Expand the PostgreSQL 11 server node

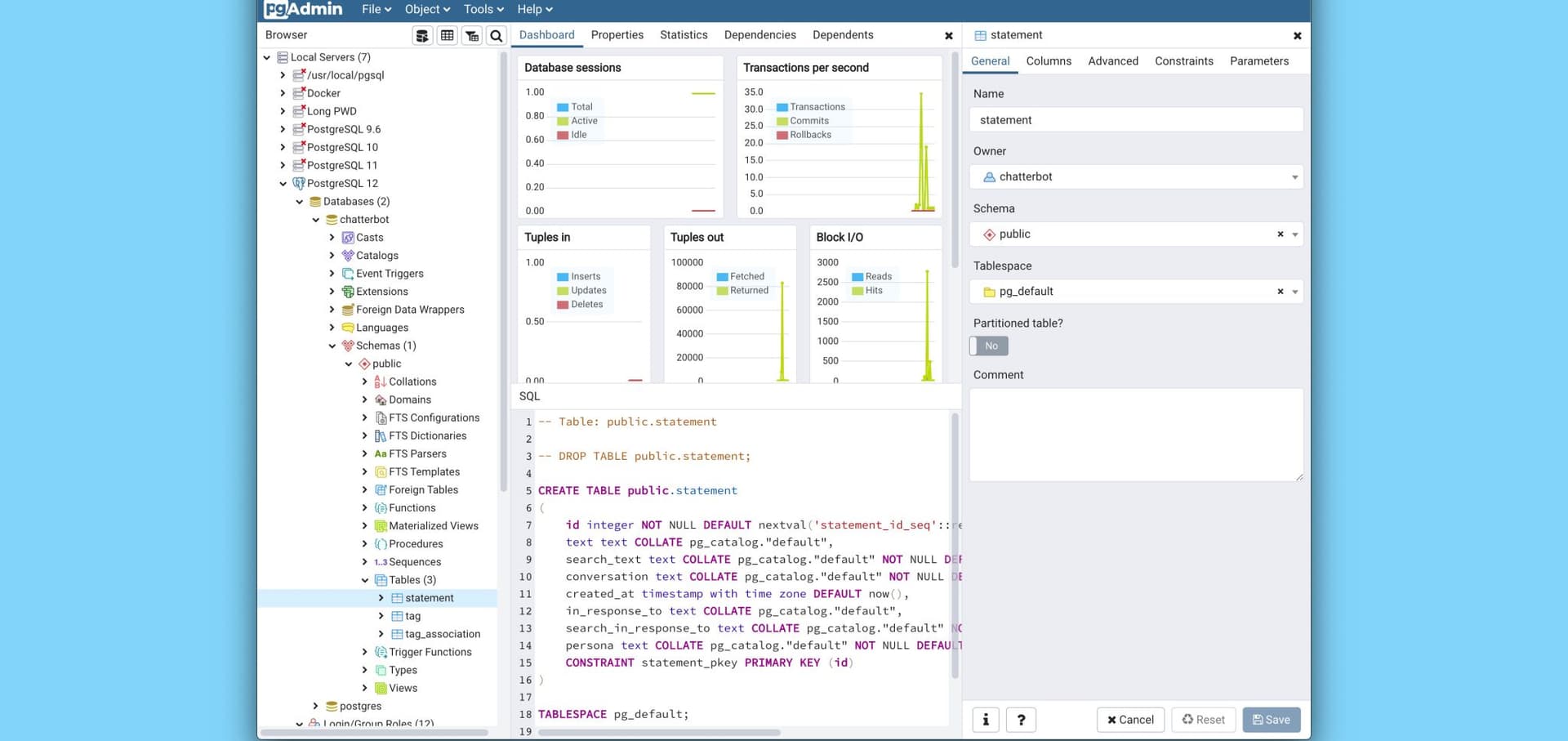tap(283, 165)
